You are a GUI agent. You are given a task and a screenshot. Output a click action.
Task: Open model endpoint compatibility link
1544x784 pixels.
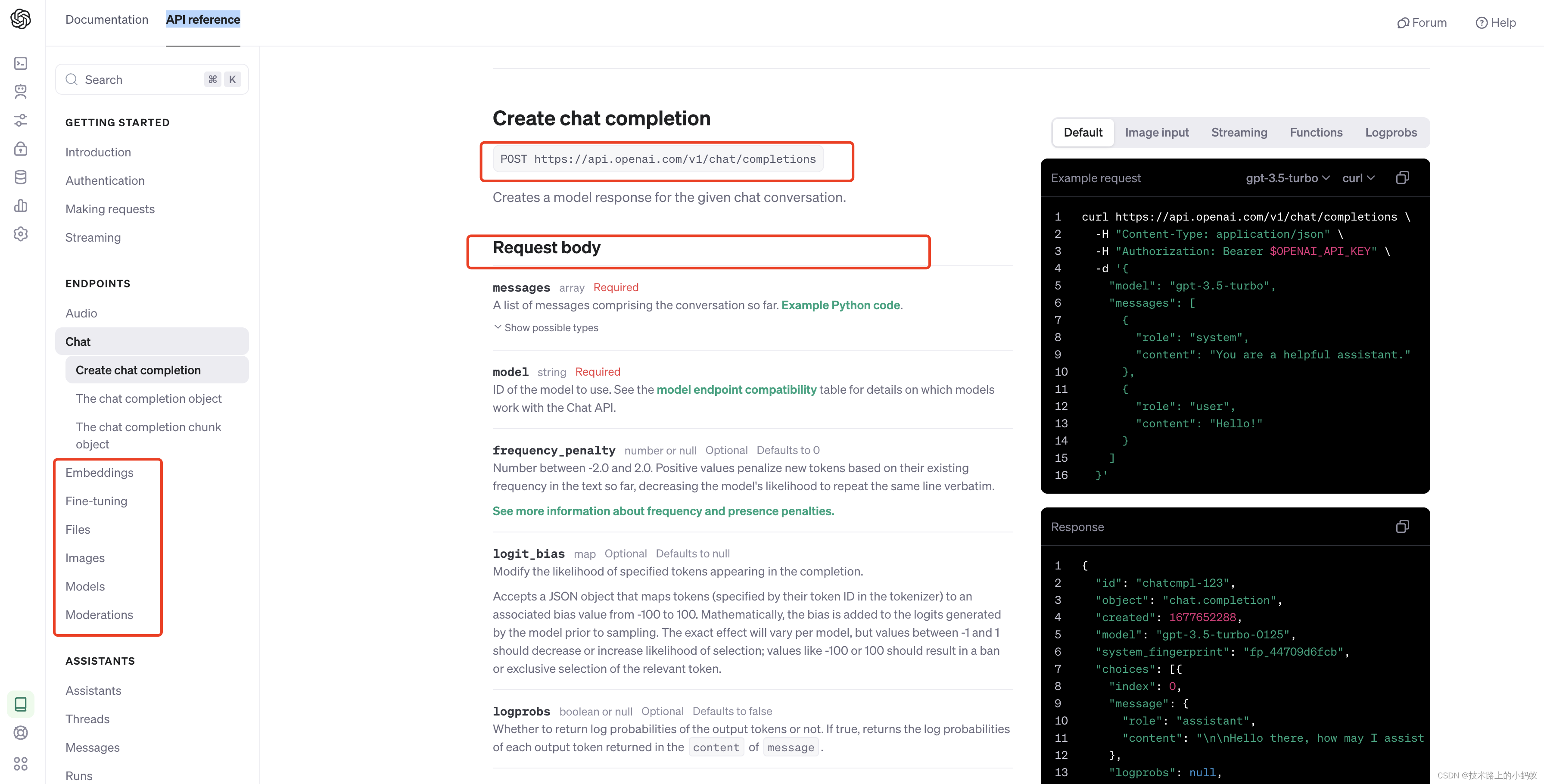(x=736, y=389)
